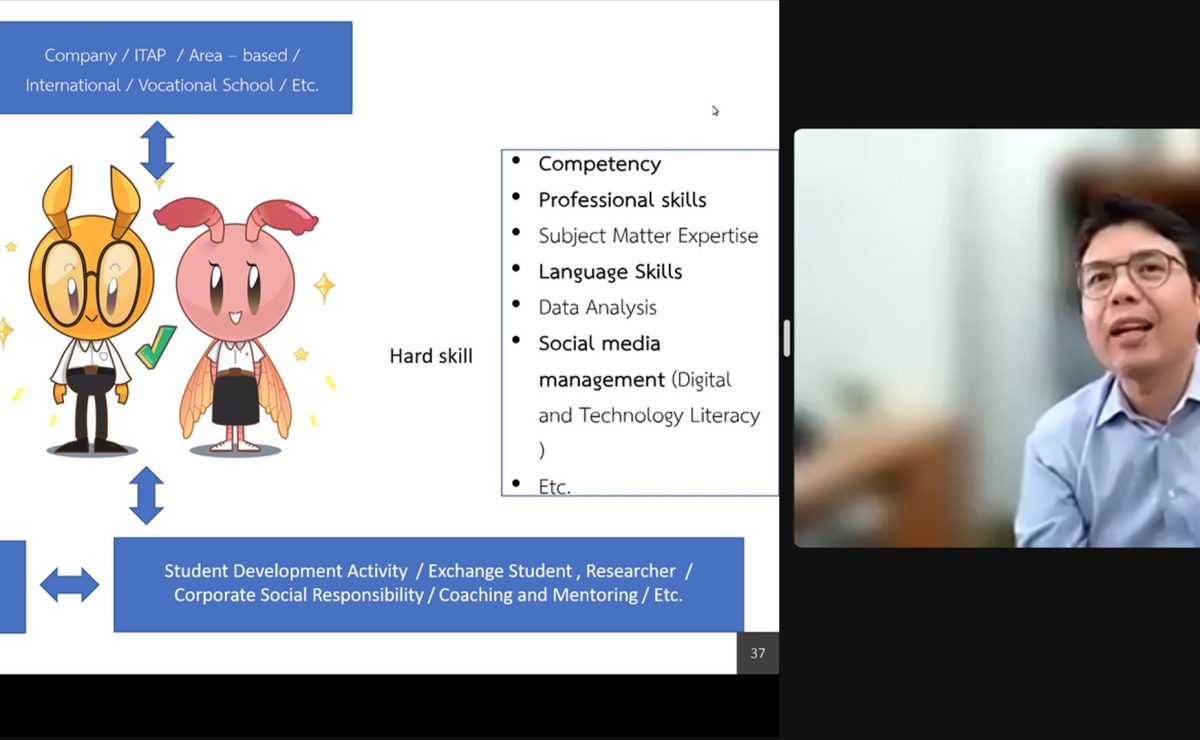This screenshot has height=740, width=1200.
Task: Click the pink mascot character
Action: 236,325
